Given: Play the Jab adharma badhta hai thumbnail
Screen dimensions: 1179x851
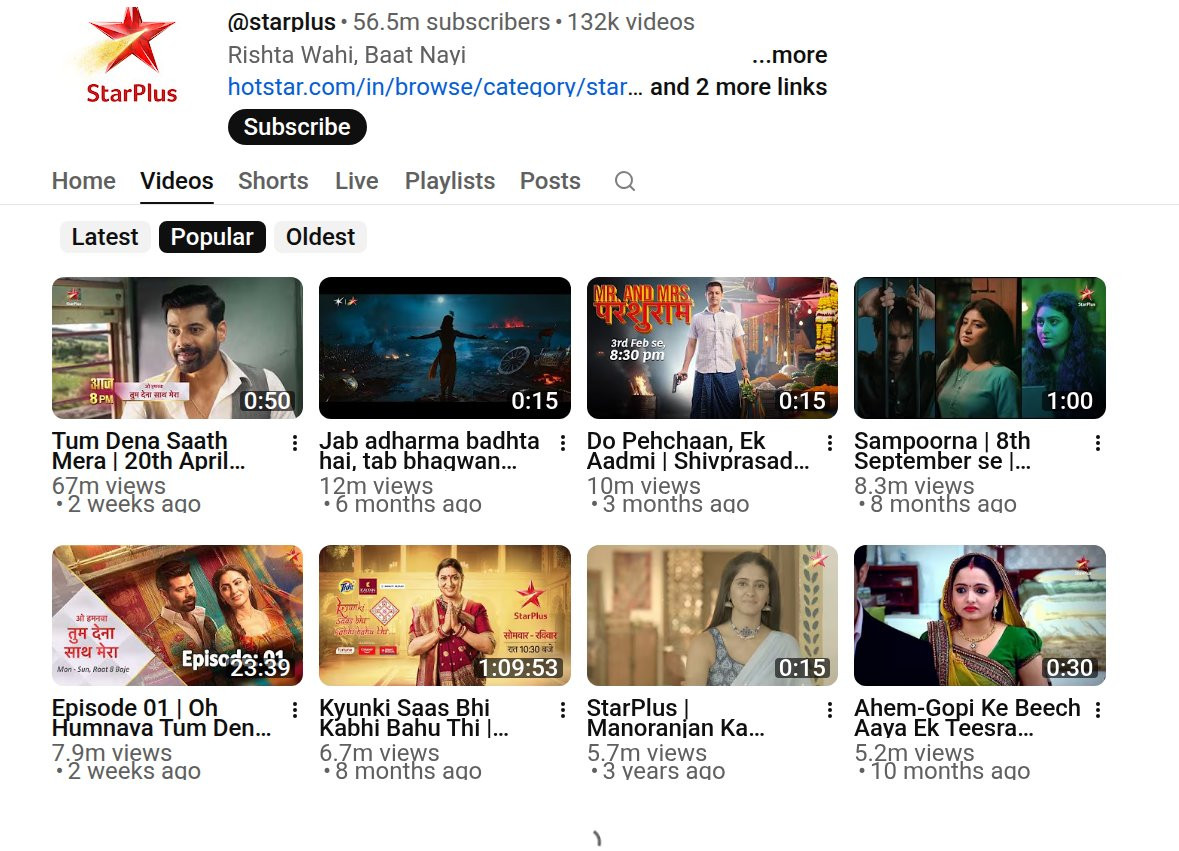Looking at the screenshot, I should coord(444,348).
